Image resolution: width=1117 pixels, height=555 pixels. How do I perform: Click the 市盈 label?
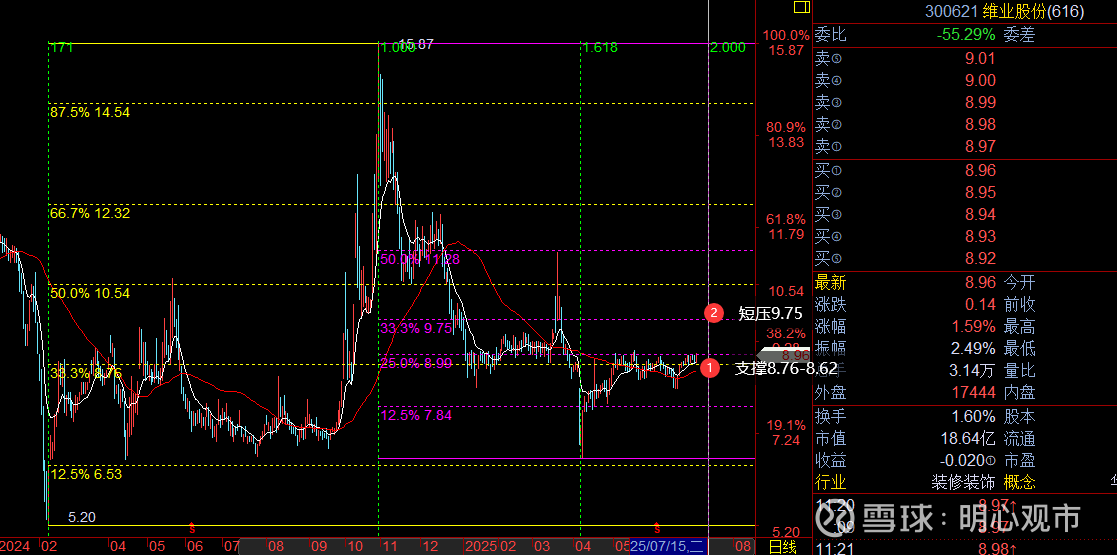tap(1019, 461)
